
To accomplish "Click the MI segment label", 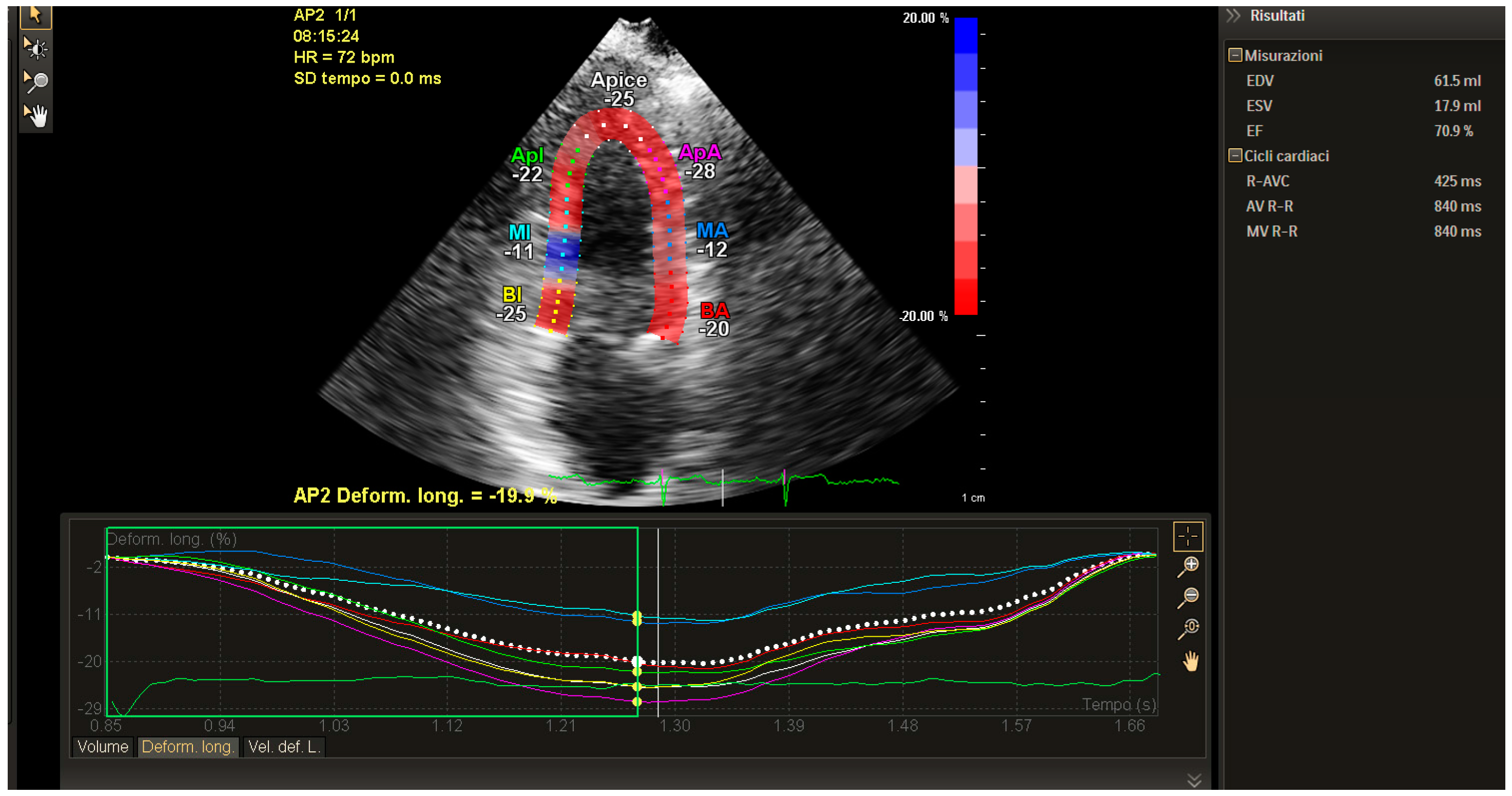I will [x=519, y=232].
